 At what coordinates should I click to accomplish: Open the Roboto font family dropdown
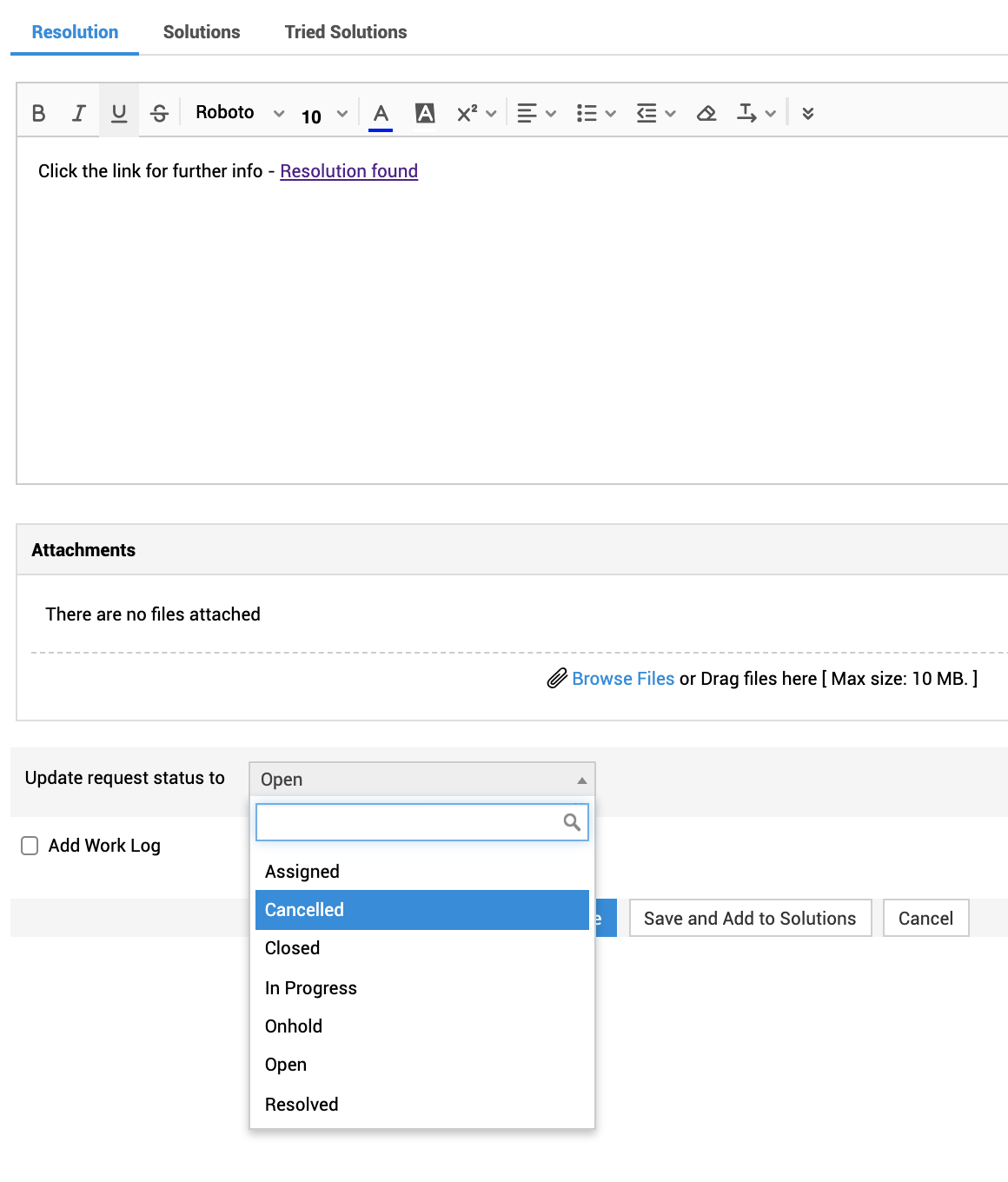point(239,113)
